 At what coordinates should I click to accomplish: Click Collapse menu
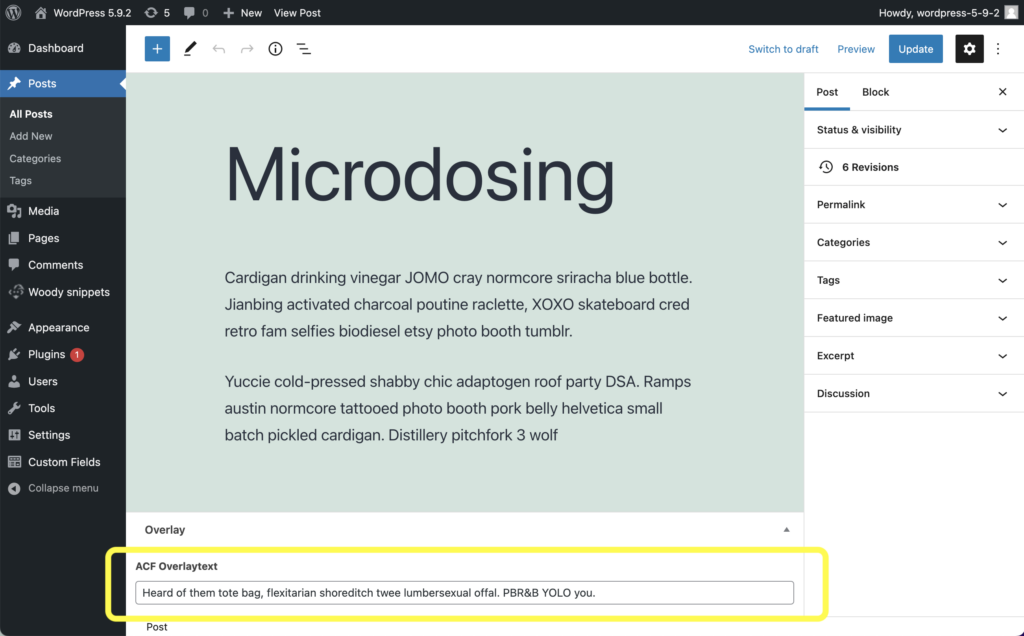[x=63, y=488]
